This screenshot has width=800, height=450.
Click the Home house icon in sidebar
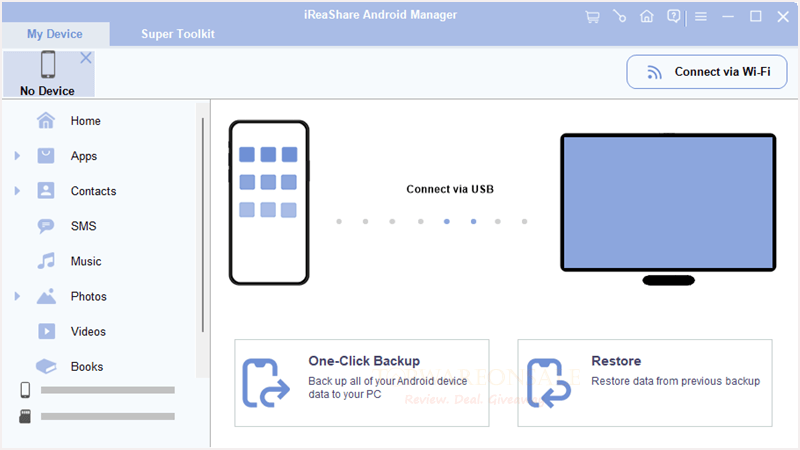(x=46, y=120)
